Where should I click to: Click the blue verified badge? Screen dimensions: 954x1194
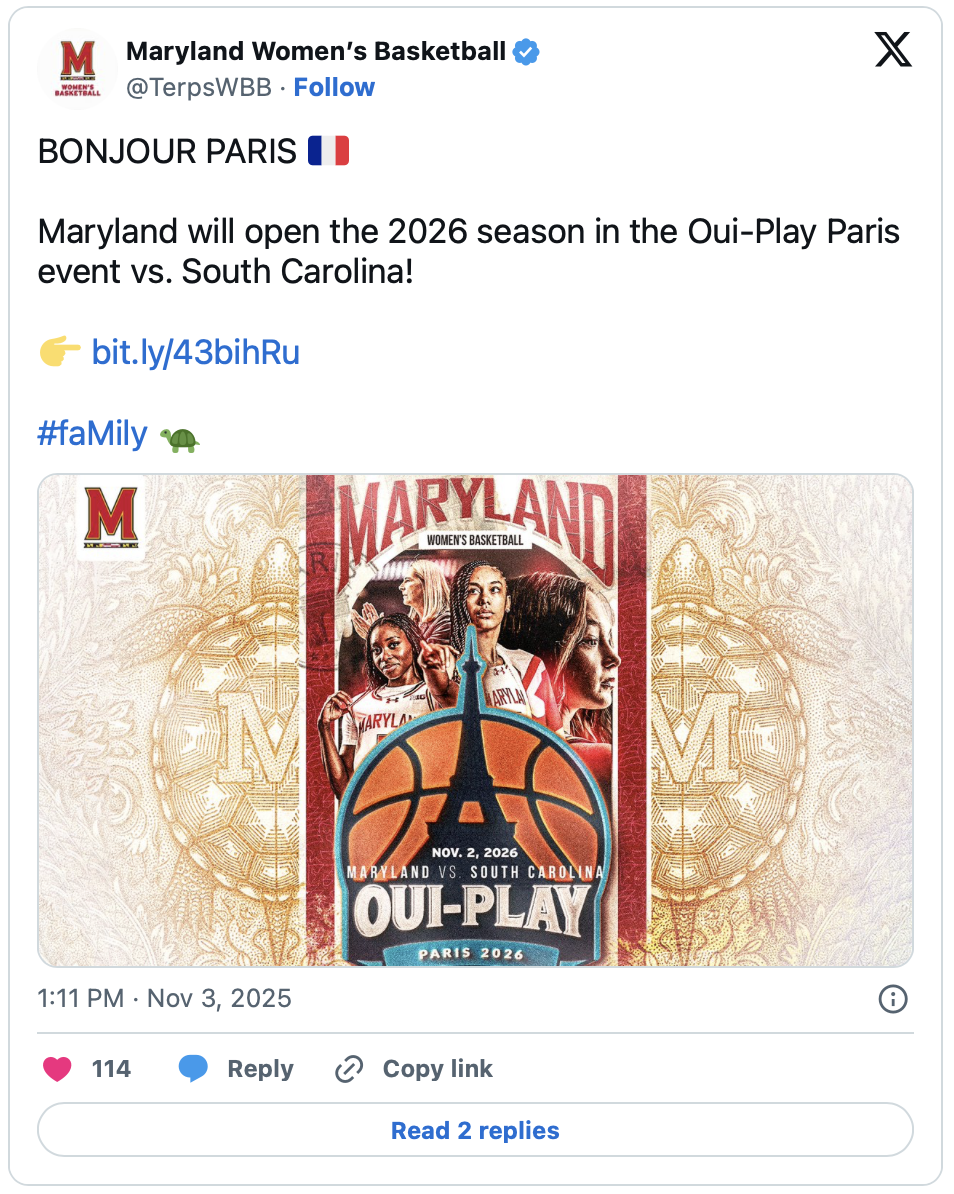tap(526, 52)
